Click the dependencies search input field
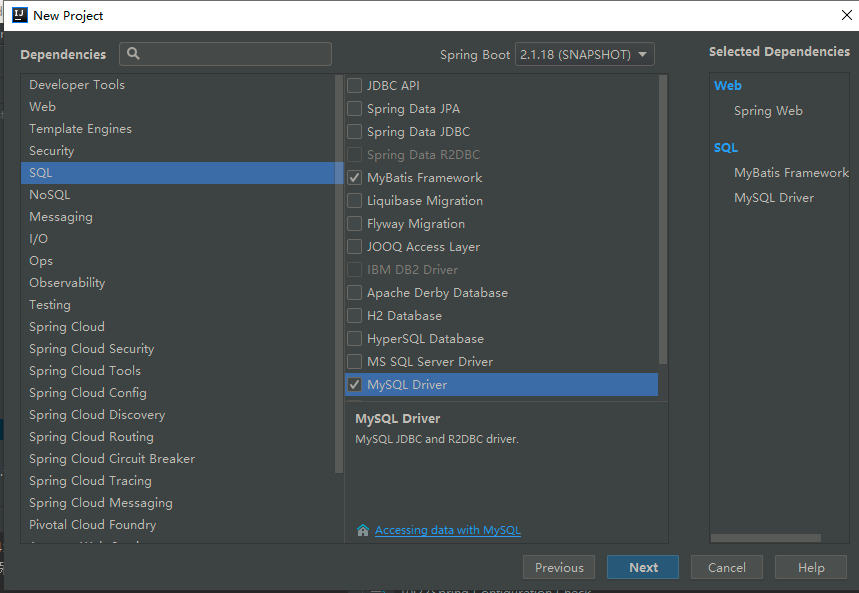Viewport: 859px width, 593px height. click(x=225, y=54)
